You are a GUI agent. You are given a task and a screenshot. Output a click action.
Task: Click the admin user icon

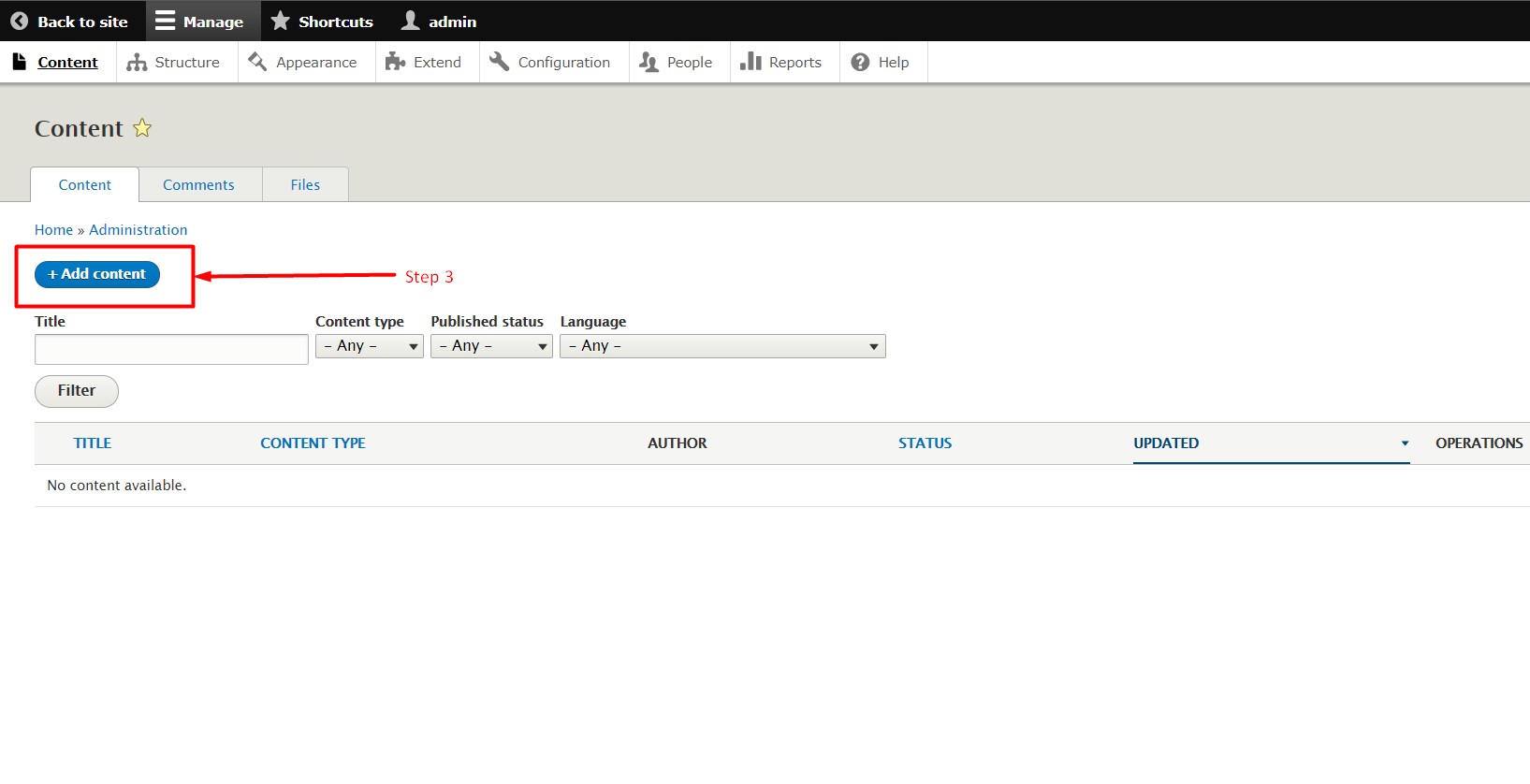(410, 21)
